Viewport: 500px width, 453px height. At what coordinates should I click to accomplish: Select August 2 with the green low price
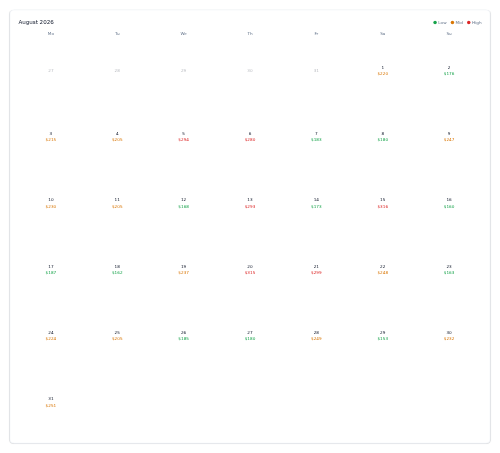pyautogui.click(x=449, y=70)
